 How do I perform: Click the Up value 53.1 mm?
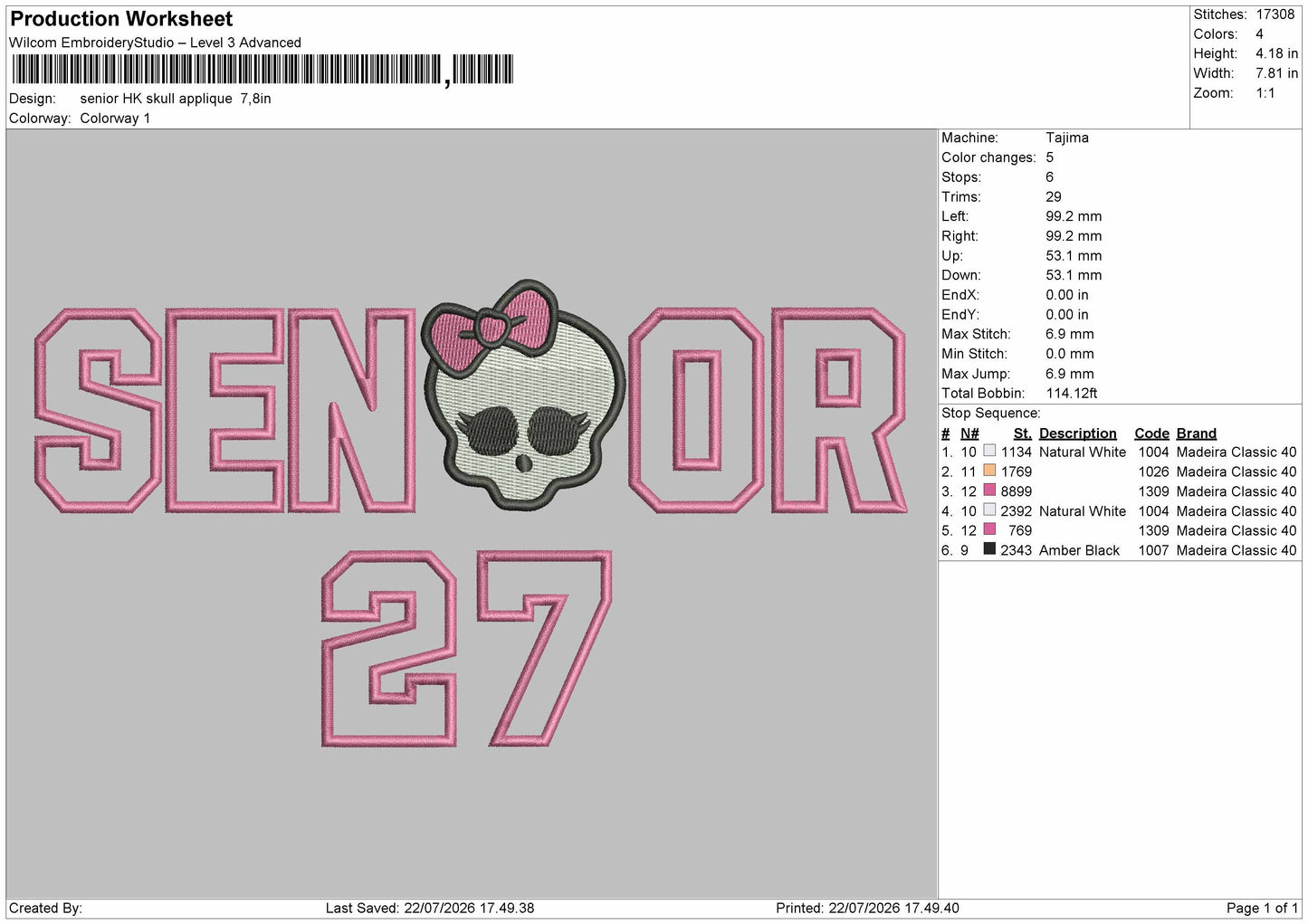pyautogui.click(x=1074, y=255)
